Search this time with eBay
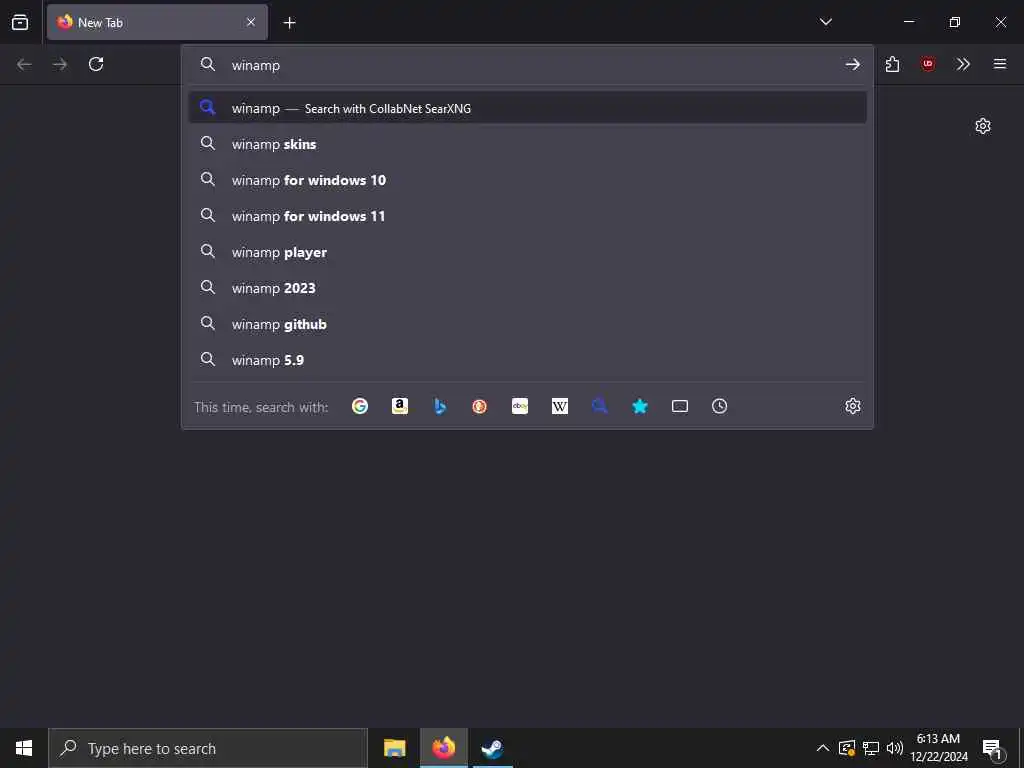Screen dimensions: 1024x768 (x=520, y=406)
